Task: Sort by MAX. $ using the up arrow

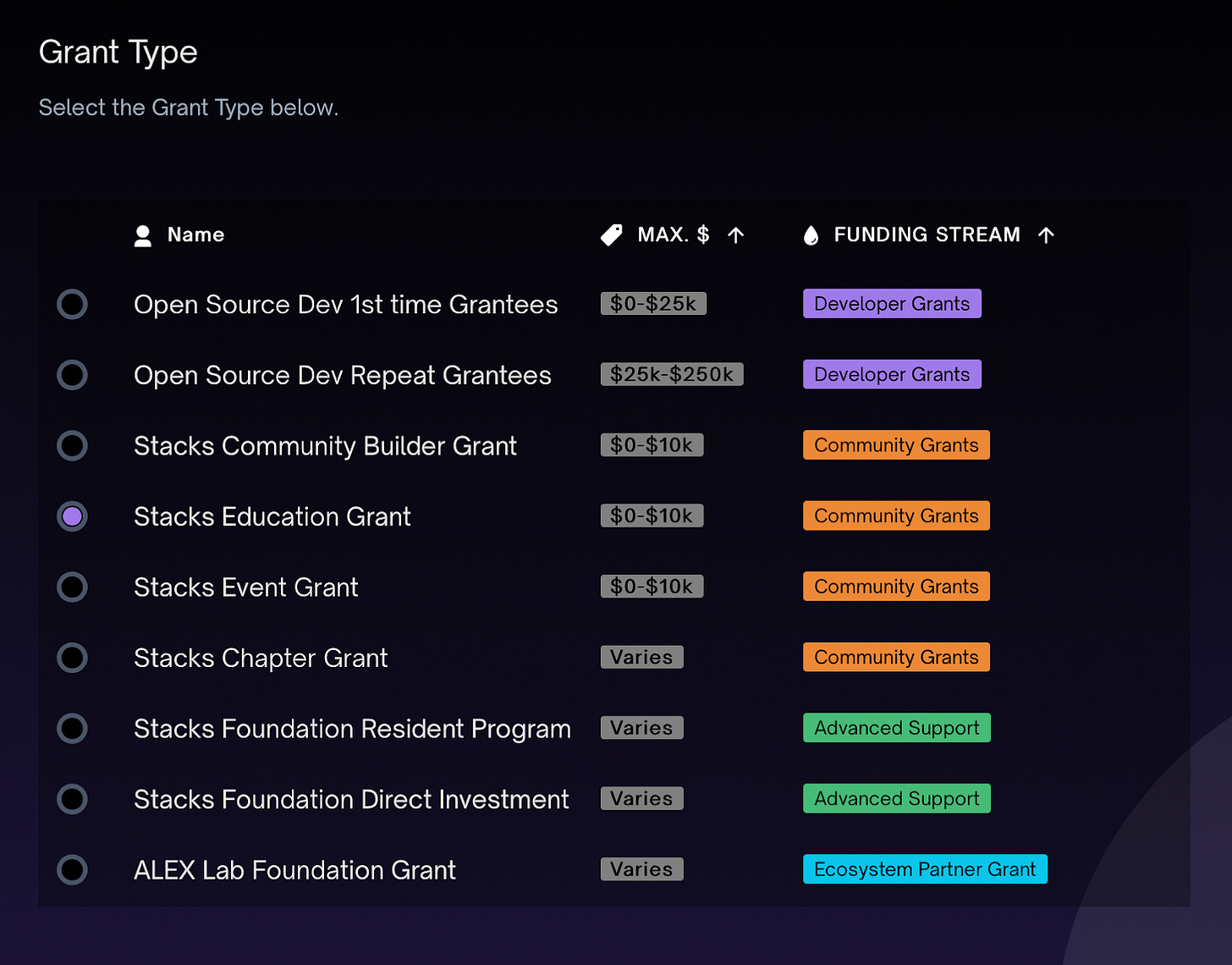Action: click(x=736, y=235)
